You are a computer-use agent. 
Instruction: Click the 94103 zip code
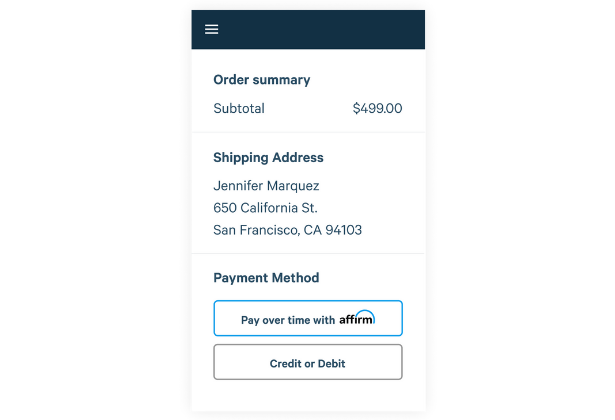[x=343, y=230]
